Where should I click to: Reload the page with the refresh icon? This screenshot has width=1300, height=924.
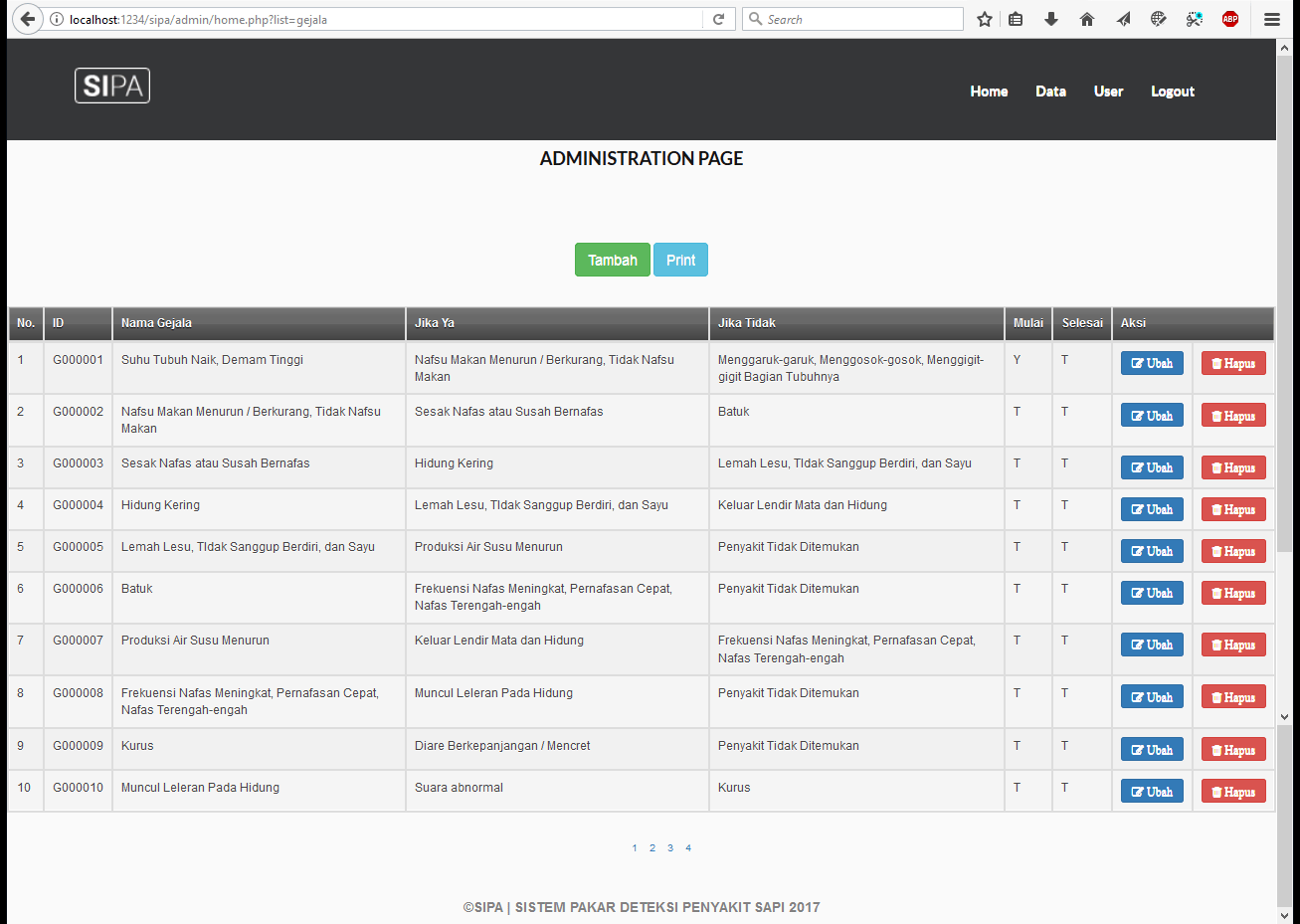[718, 19]
